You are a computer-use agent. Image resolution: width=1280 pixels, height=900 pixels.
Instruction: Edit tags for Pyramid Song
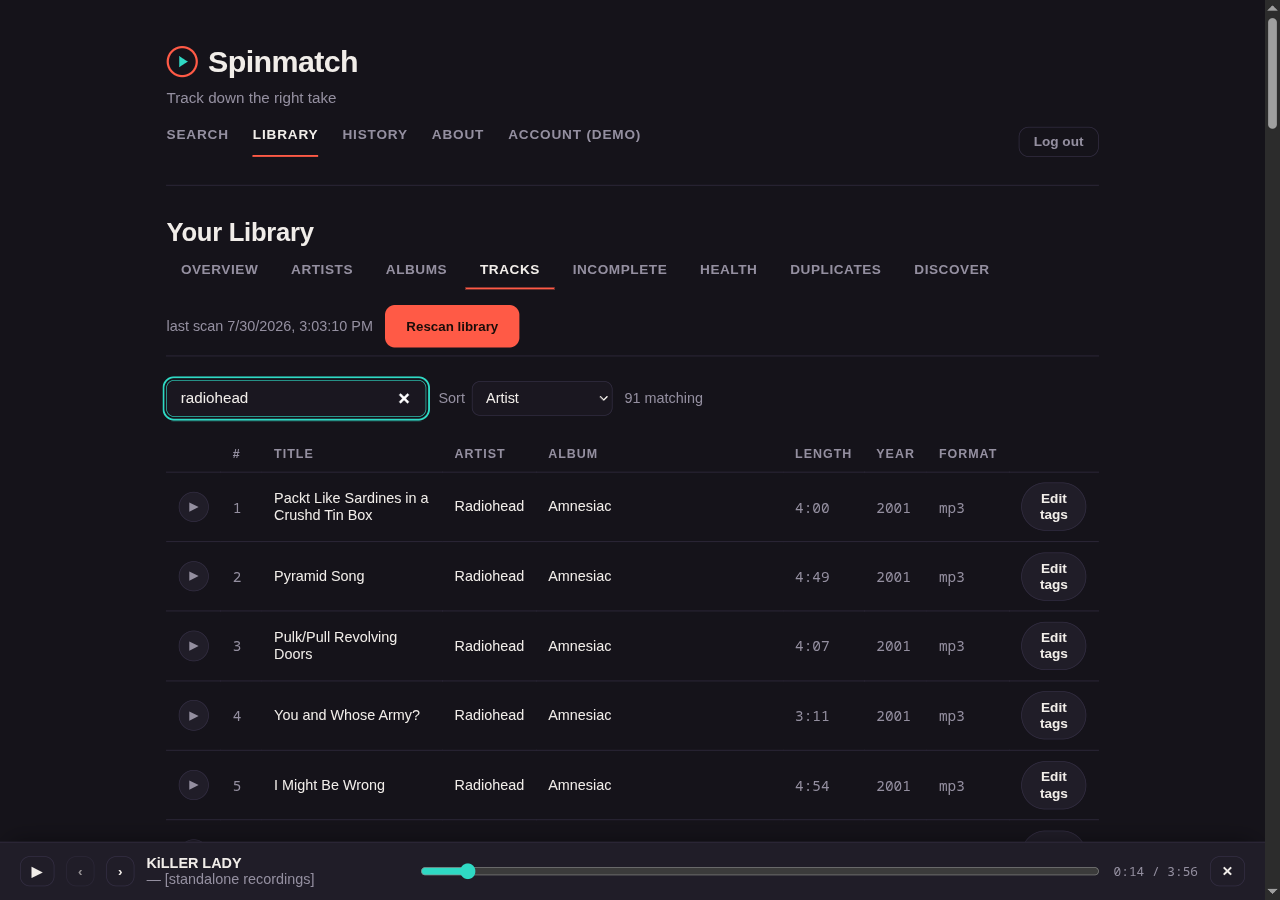point(1053,576)
